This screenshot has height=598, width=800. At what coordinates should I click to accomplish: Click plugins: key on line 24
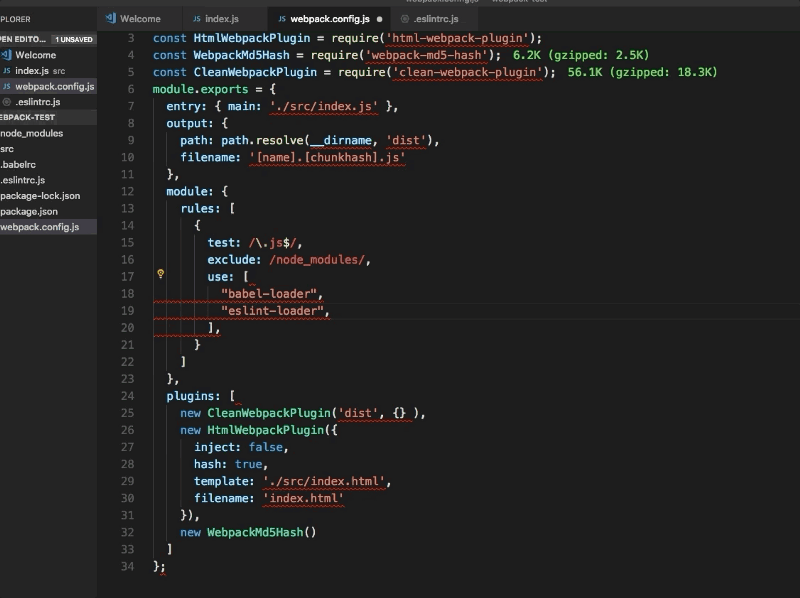pos(193,396)
